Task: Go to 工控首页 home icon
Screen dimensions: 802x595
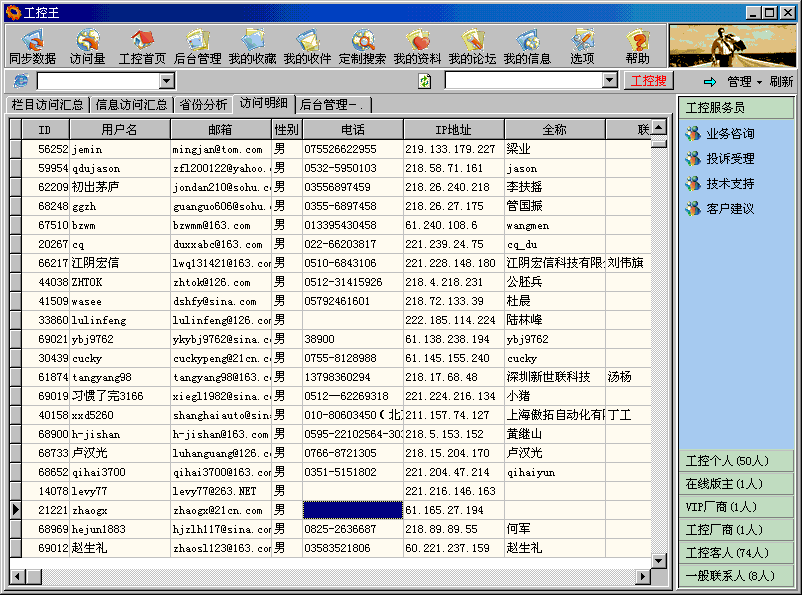Action: [x=143, y=46]
